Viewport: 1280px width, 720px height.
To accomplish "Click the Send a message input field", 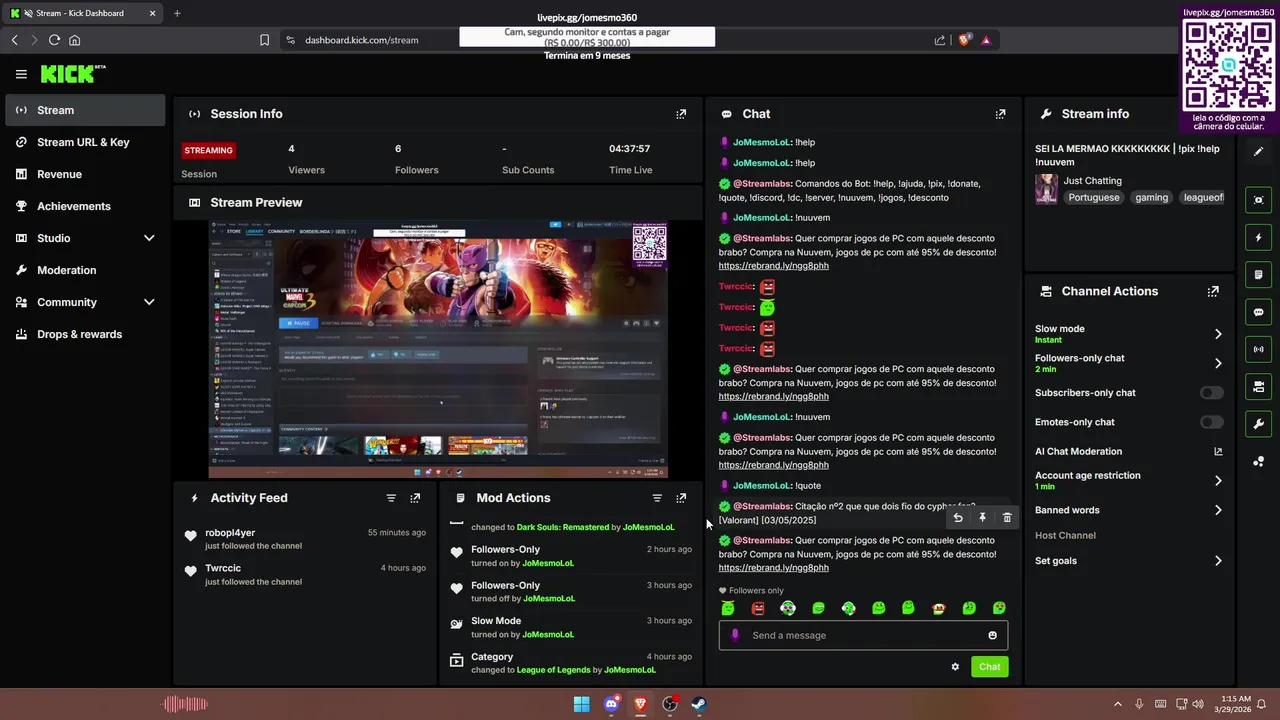I will [863, 635].
